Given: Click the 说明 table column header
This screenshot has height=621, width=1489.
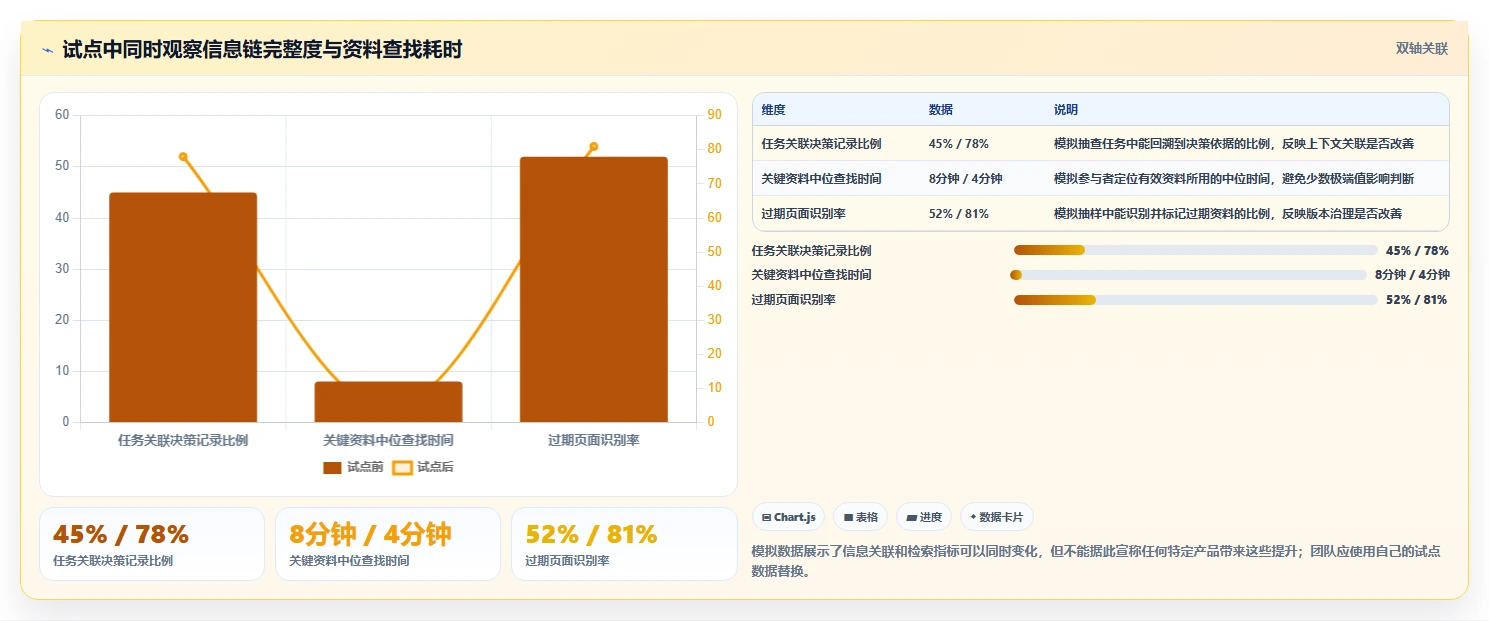Looking at the screenshot, I should 1066,110.
